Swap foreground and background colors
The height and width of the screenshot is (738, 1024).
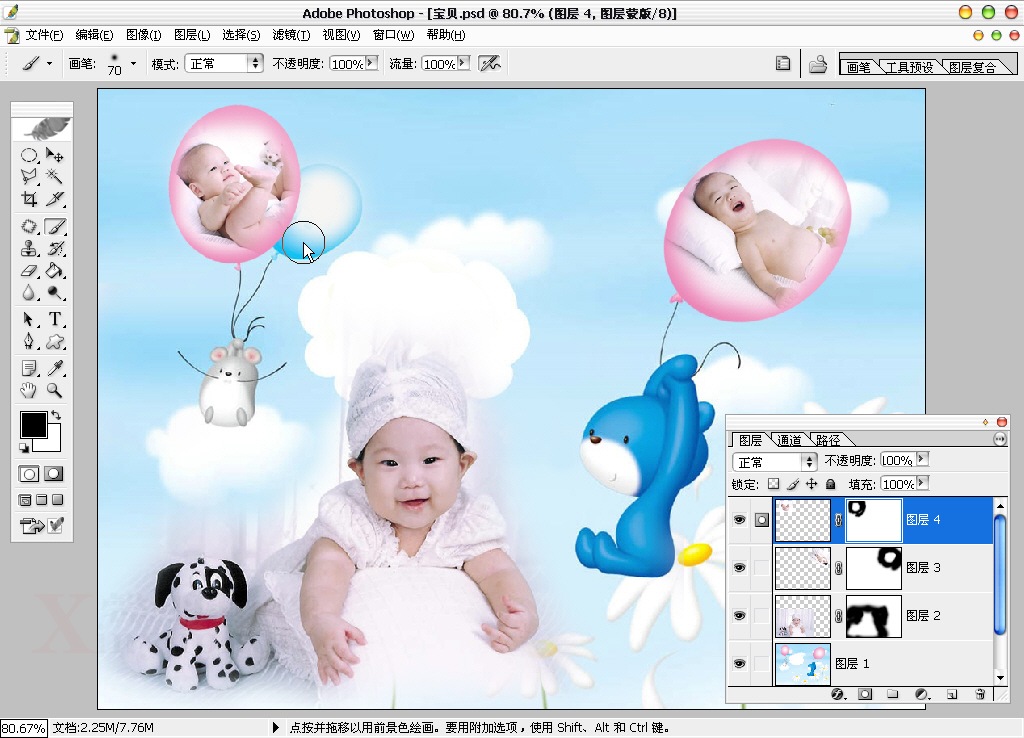[x=56, y=415]
